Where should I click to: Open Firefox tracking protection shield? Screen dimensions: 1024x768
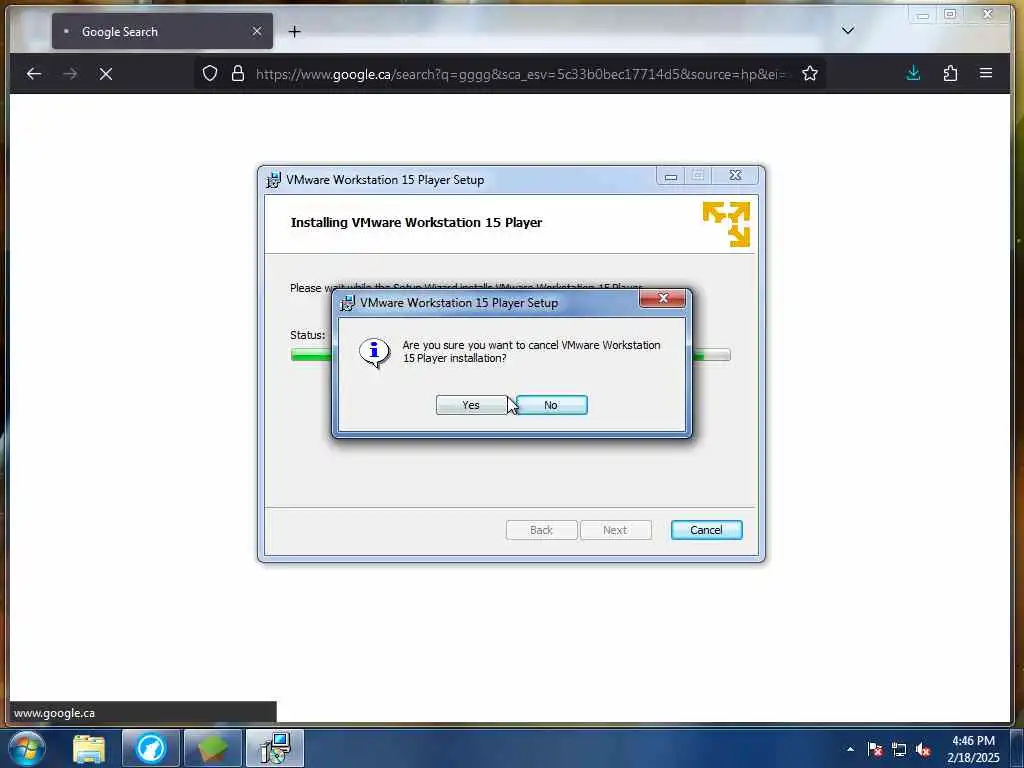[210, 74]
